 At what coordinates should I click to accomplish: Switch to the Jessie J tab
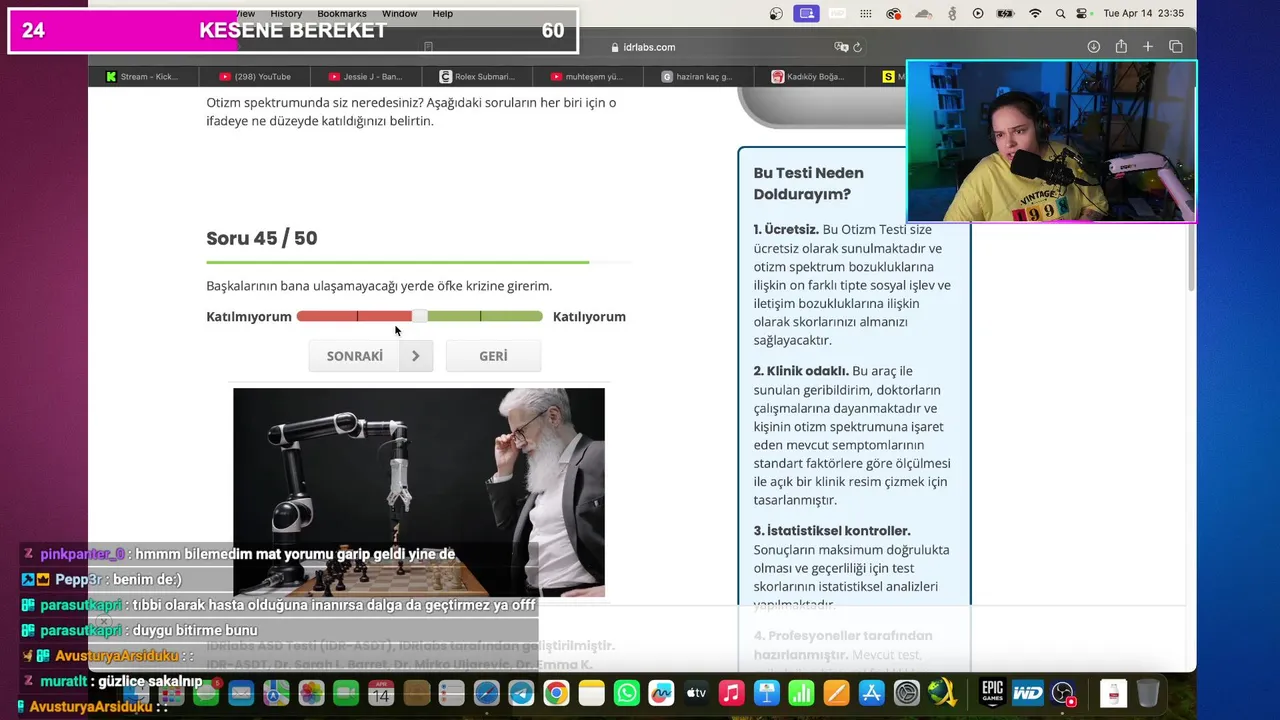coord(365,76)
